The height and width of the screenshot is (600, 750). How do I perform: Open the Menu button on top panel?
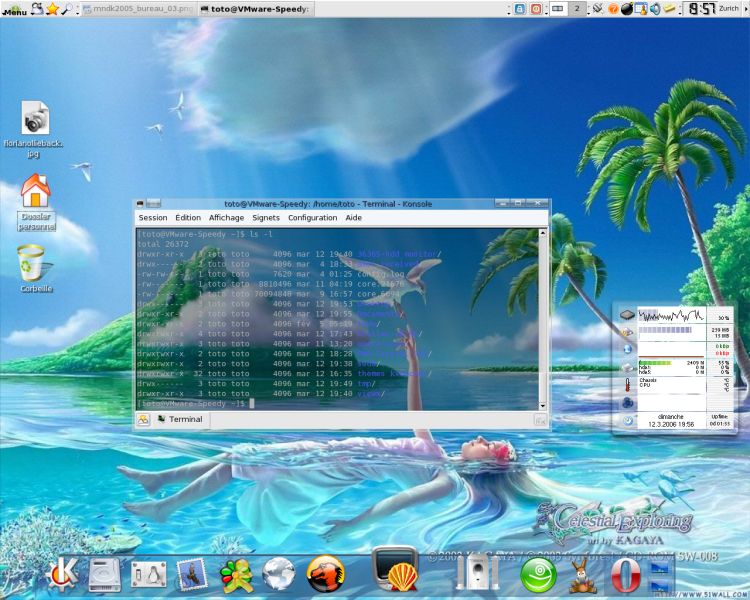(15, 9)
